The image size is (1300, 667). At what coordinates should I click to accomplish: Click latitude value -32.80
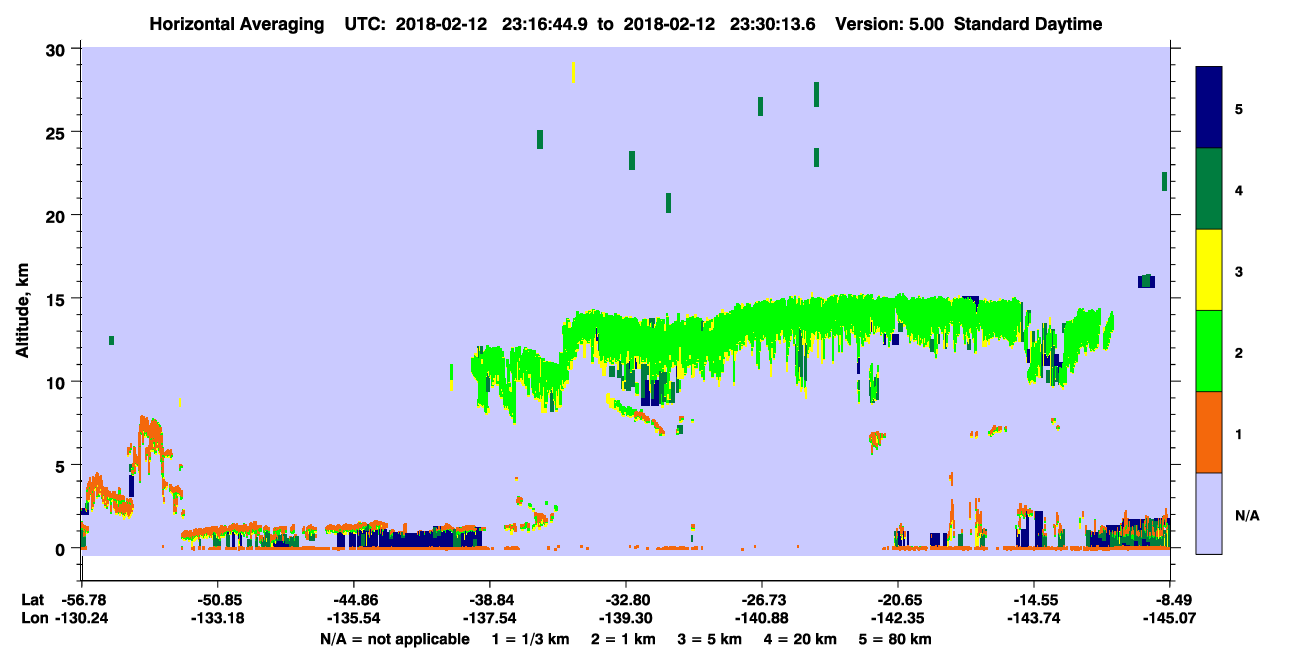pos(626,600)
